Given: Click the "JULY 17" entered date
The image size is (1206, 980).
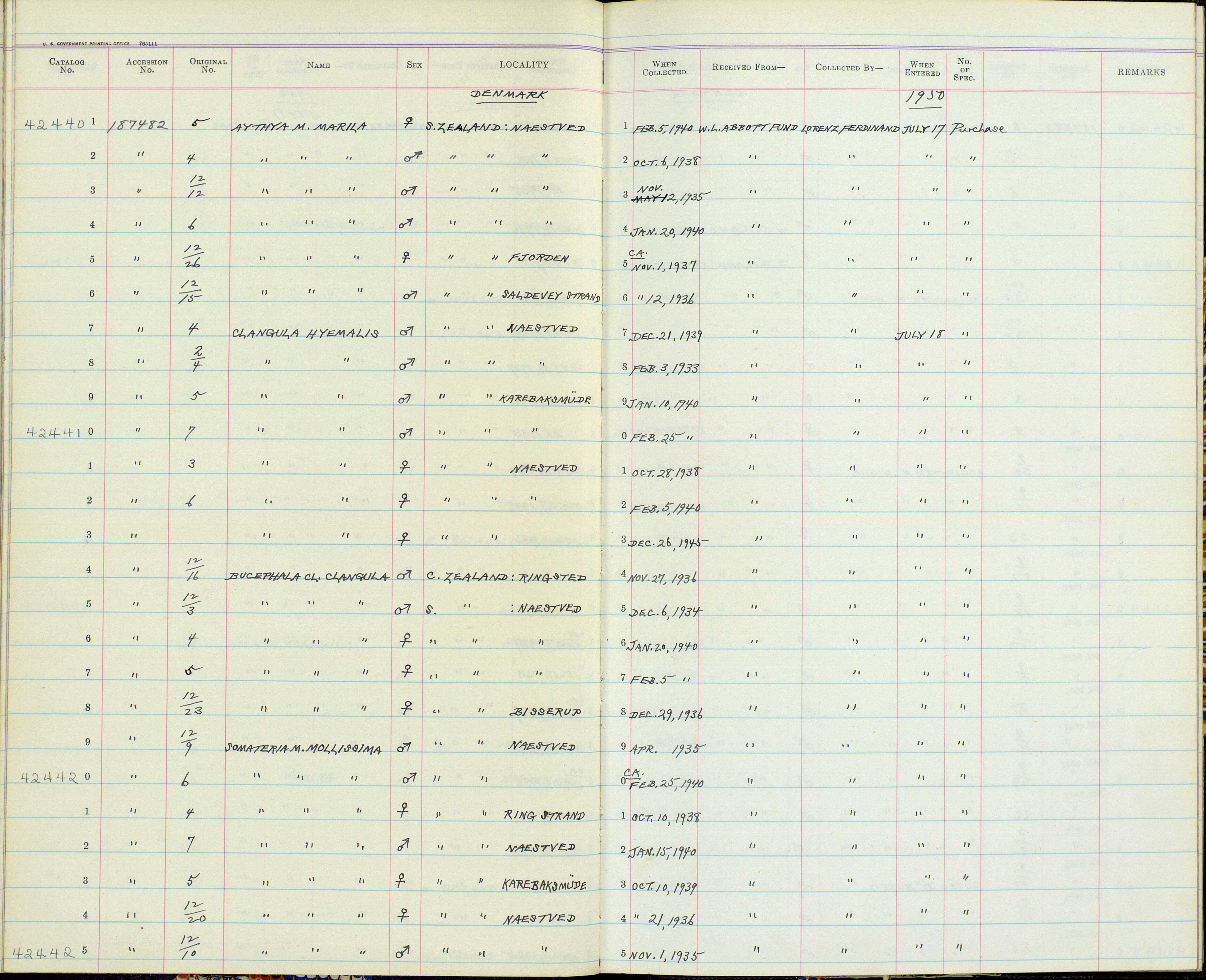Looking at the screenshot, I should [x=923, y=128].
